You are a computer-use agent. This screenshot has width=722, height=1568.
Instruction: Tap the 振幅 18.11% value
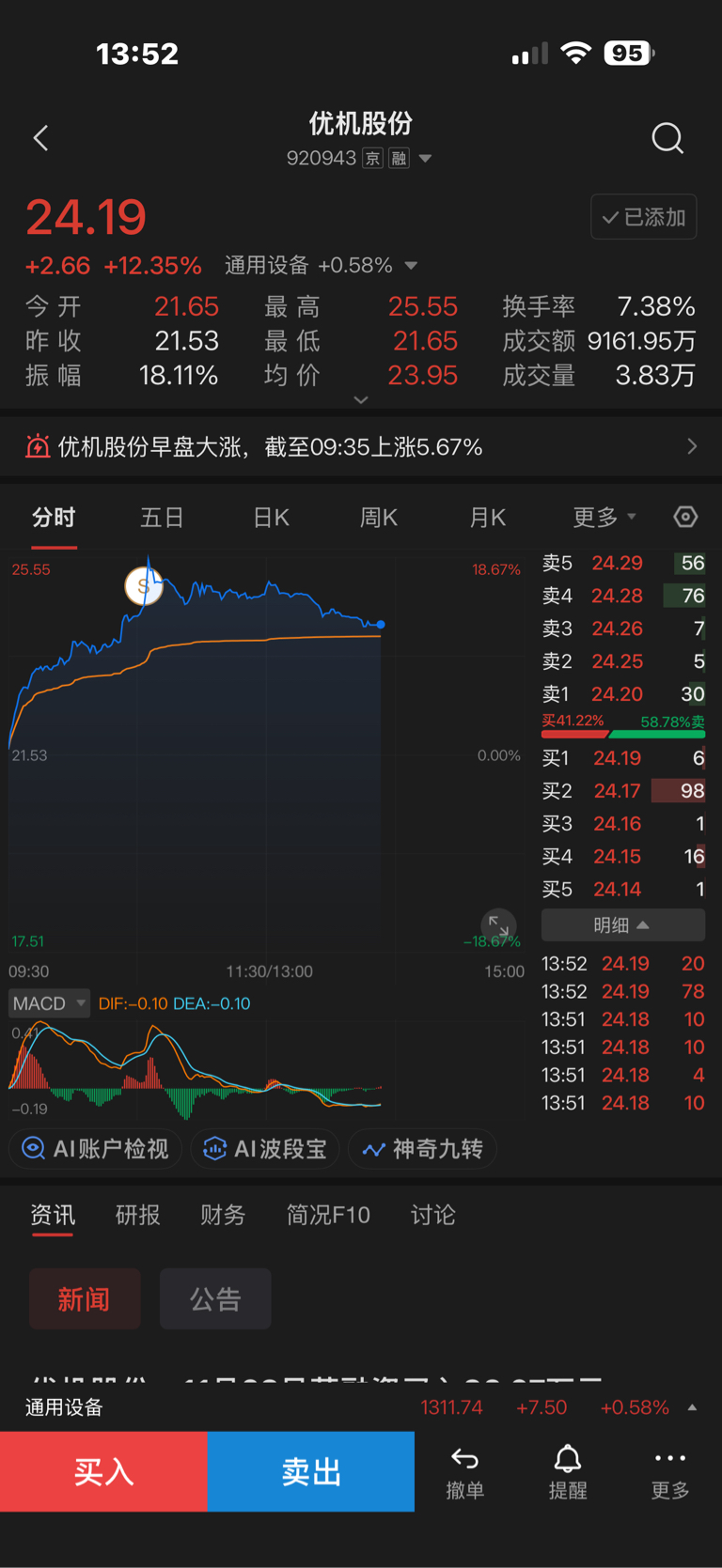179,376
